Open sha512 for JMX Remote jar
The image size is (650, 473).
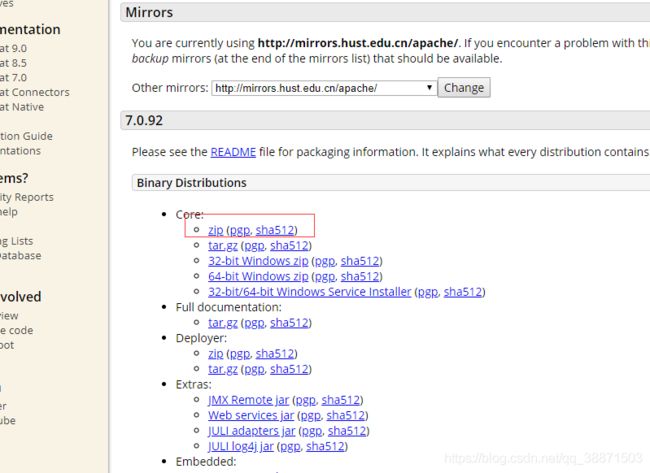coord(341,400)
